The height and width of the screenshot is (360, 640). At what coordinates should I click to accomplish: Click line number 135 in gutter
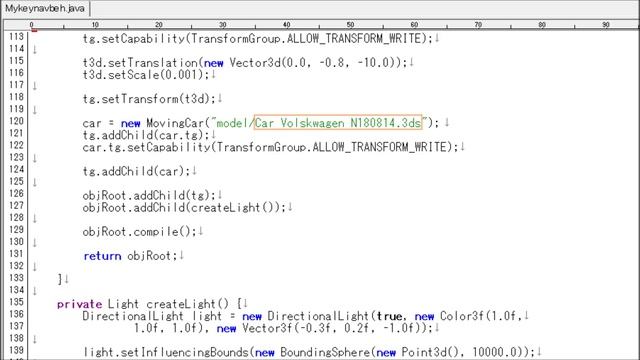(x=16, y=302)
